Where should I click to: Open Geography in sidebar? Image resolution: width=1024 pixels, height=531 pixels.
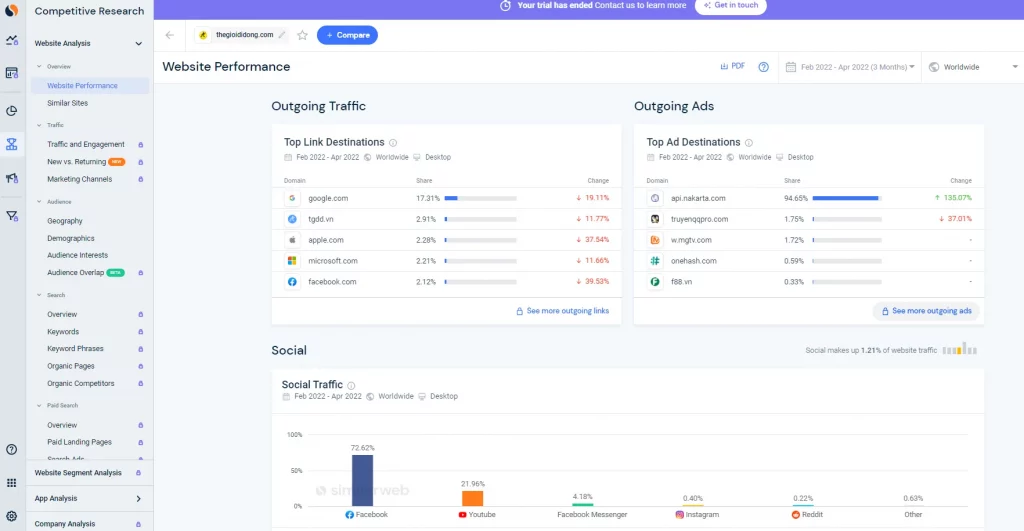(x=65, y=221)
